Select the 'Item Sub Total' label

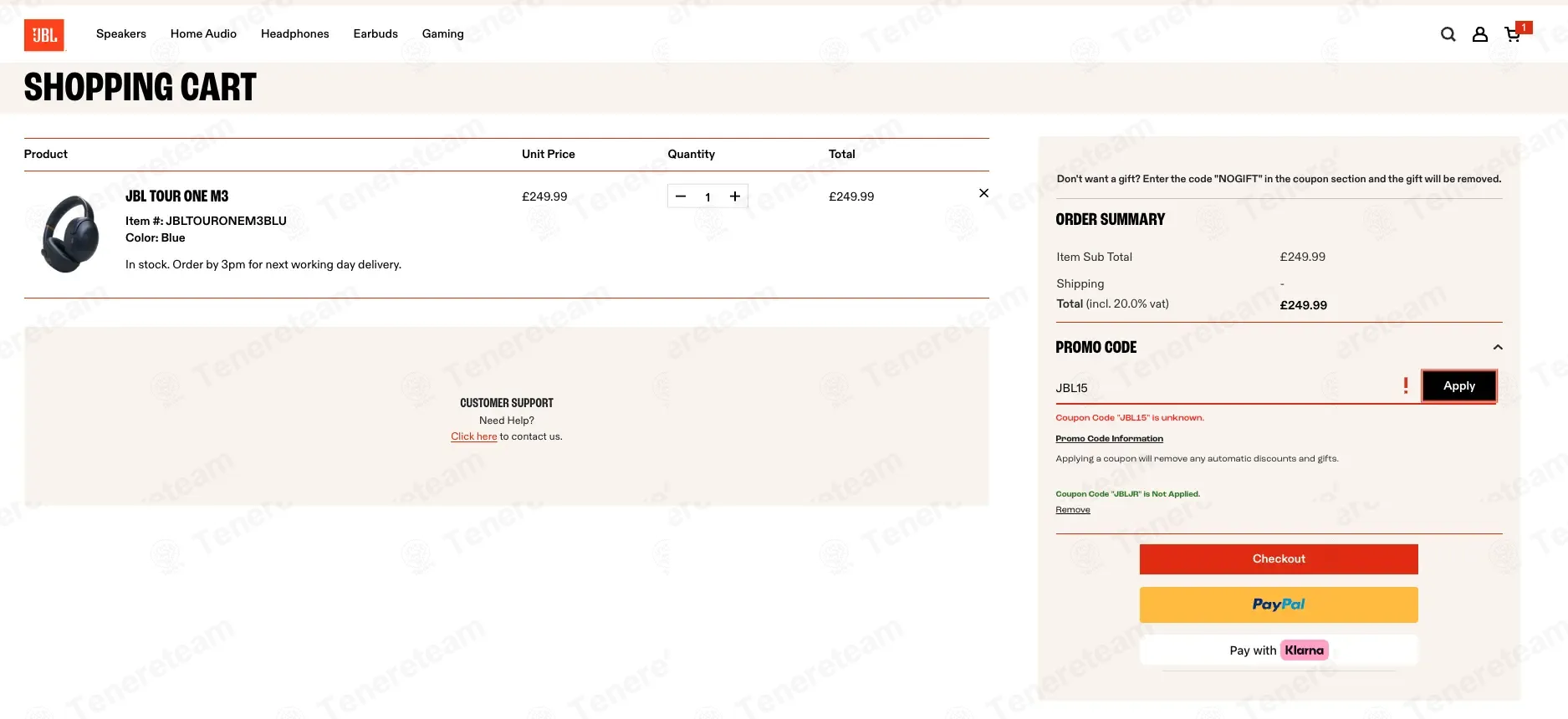pos(1094,257)
